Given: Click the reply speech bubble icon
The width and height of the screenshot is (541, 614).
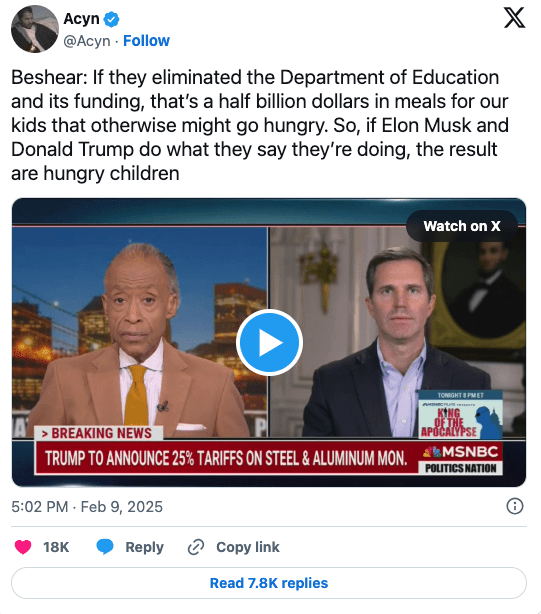Looking at the screenshot, I should point(105,547).
